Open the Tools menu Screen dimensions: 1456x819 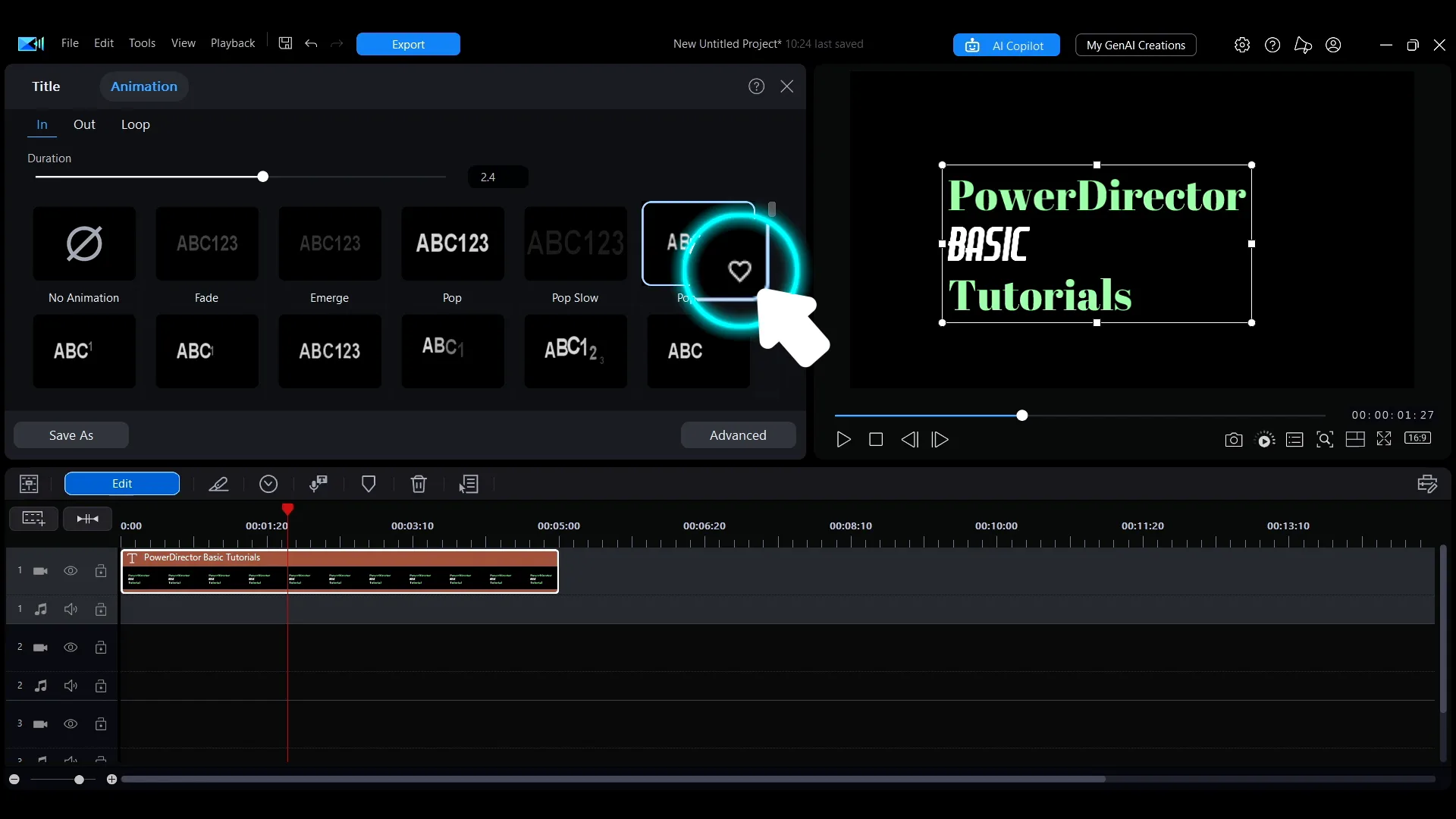point(142,43)
